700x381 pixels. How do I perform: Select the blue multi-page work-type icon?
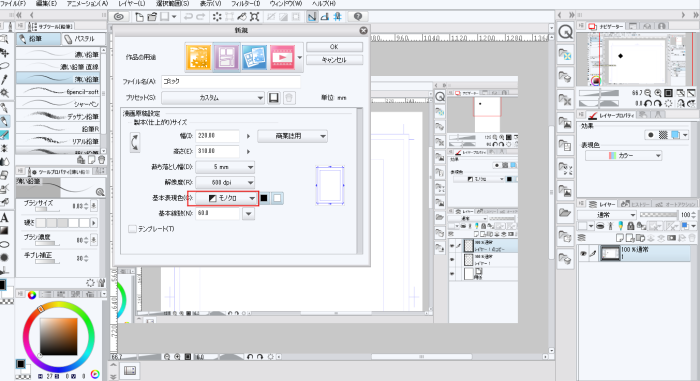pos(254,57)
